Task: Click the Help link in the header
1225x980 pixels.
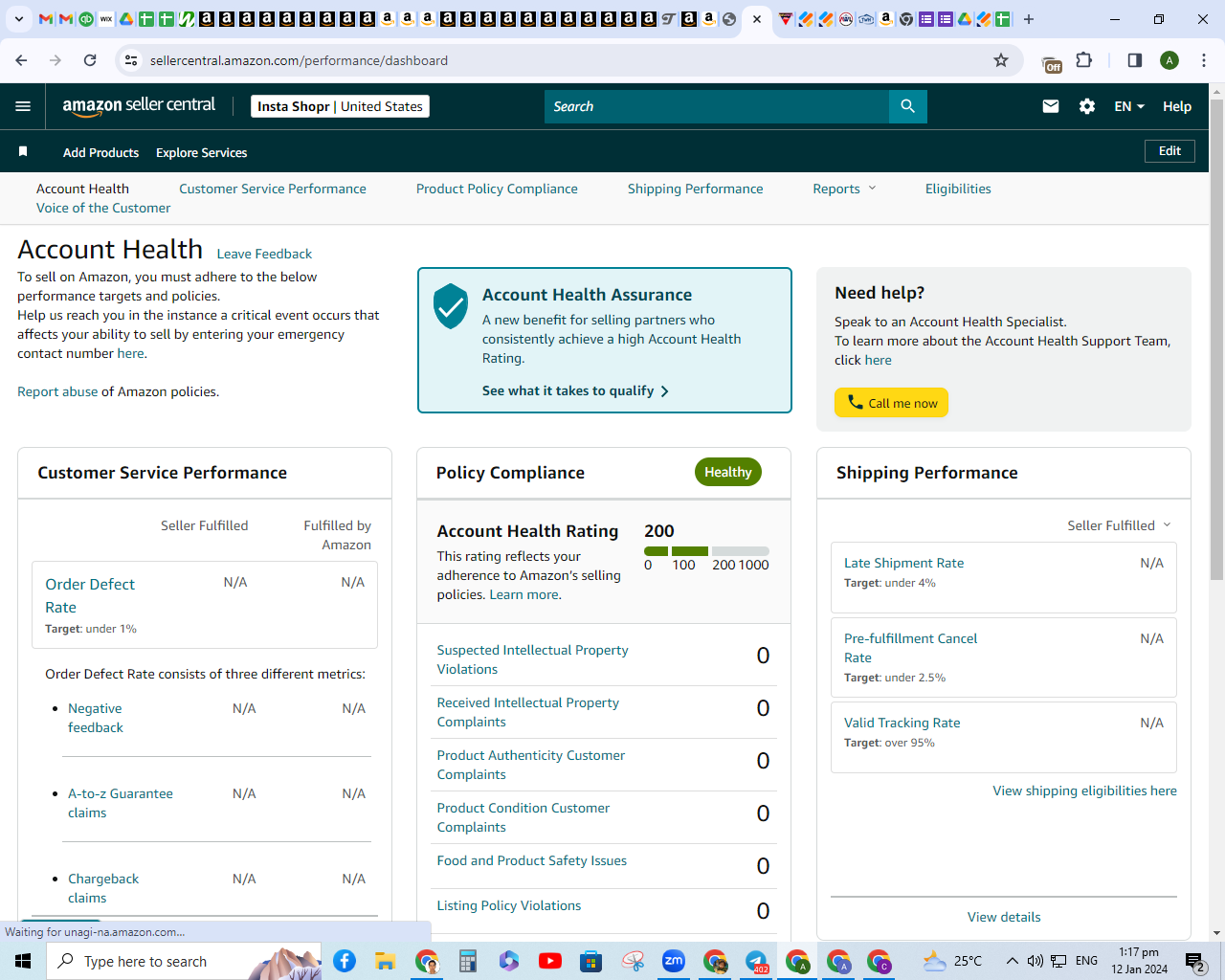Action: pos(1177,106)
